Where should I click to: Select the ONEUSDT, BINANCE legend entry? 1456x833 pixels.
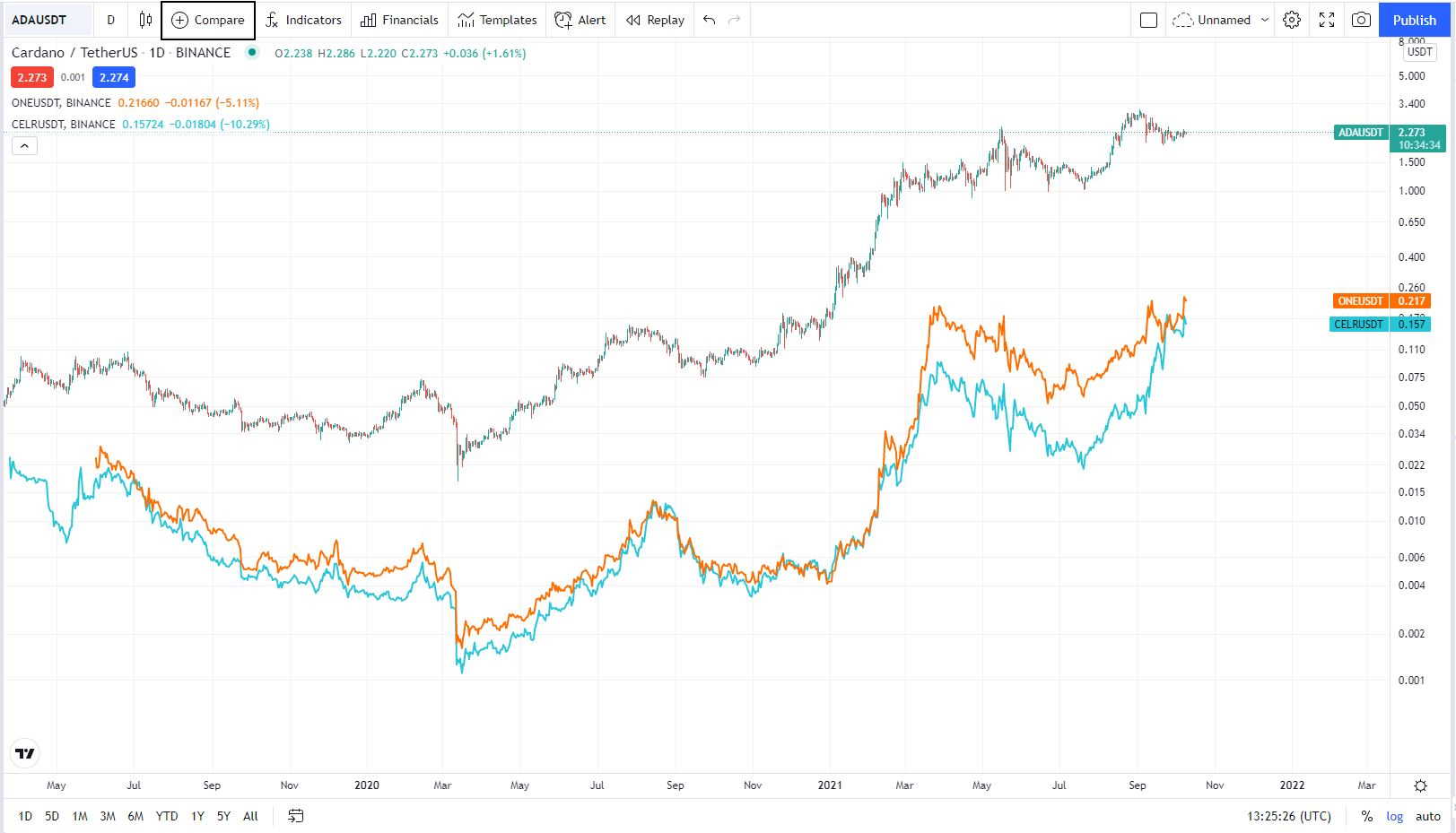[61, 102]
